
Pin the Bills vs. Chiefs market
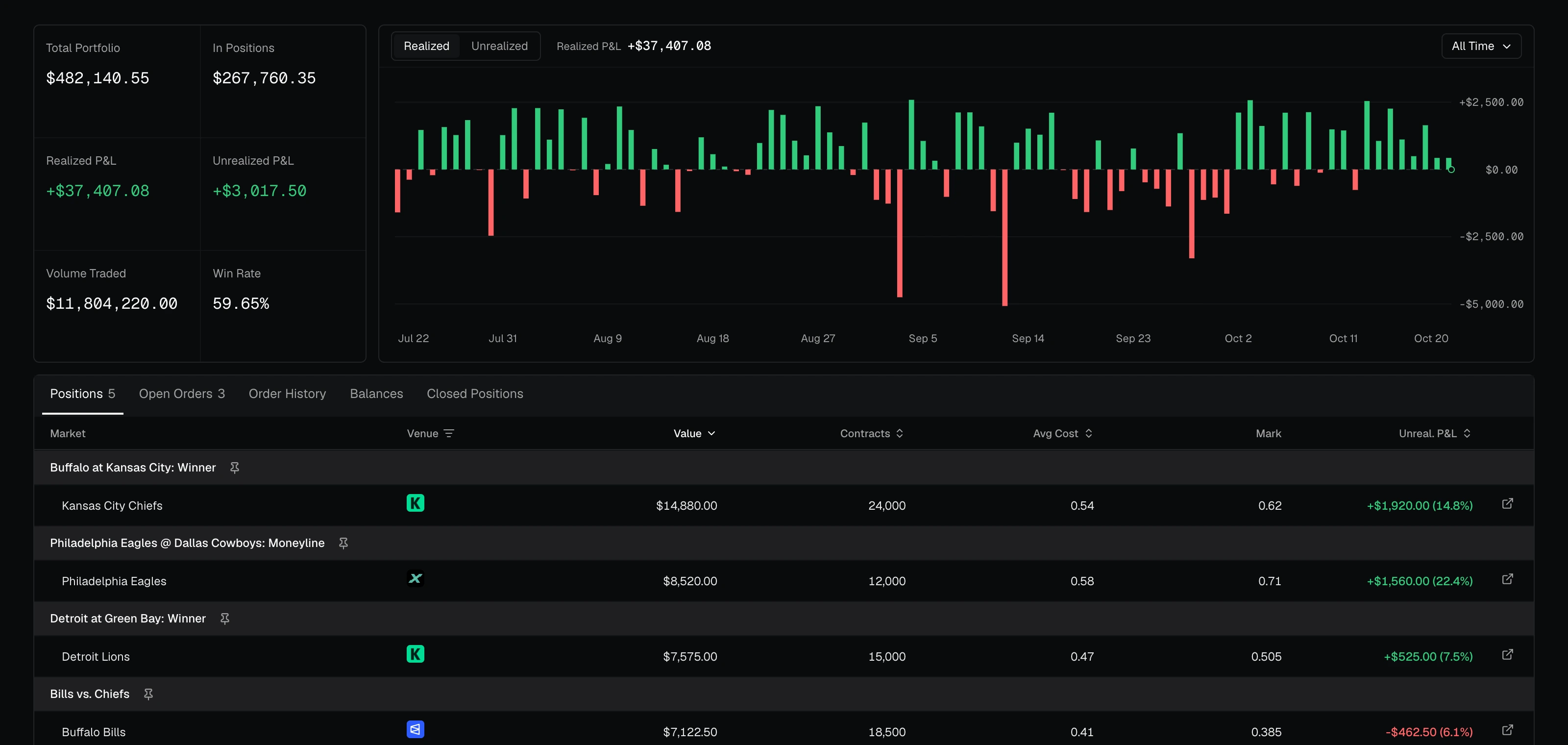pos(148,694)
